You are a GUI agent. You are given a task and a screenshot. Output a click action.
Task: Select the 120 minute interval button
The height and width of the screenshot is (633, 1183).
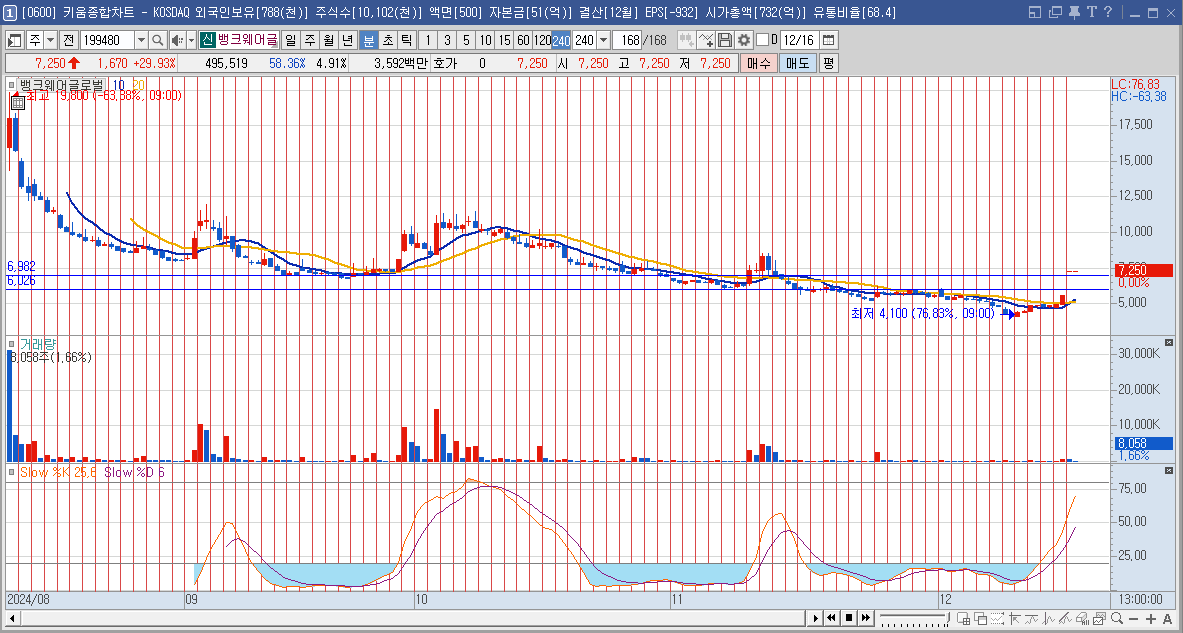542,40
